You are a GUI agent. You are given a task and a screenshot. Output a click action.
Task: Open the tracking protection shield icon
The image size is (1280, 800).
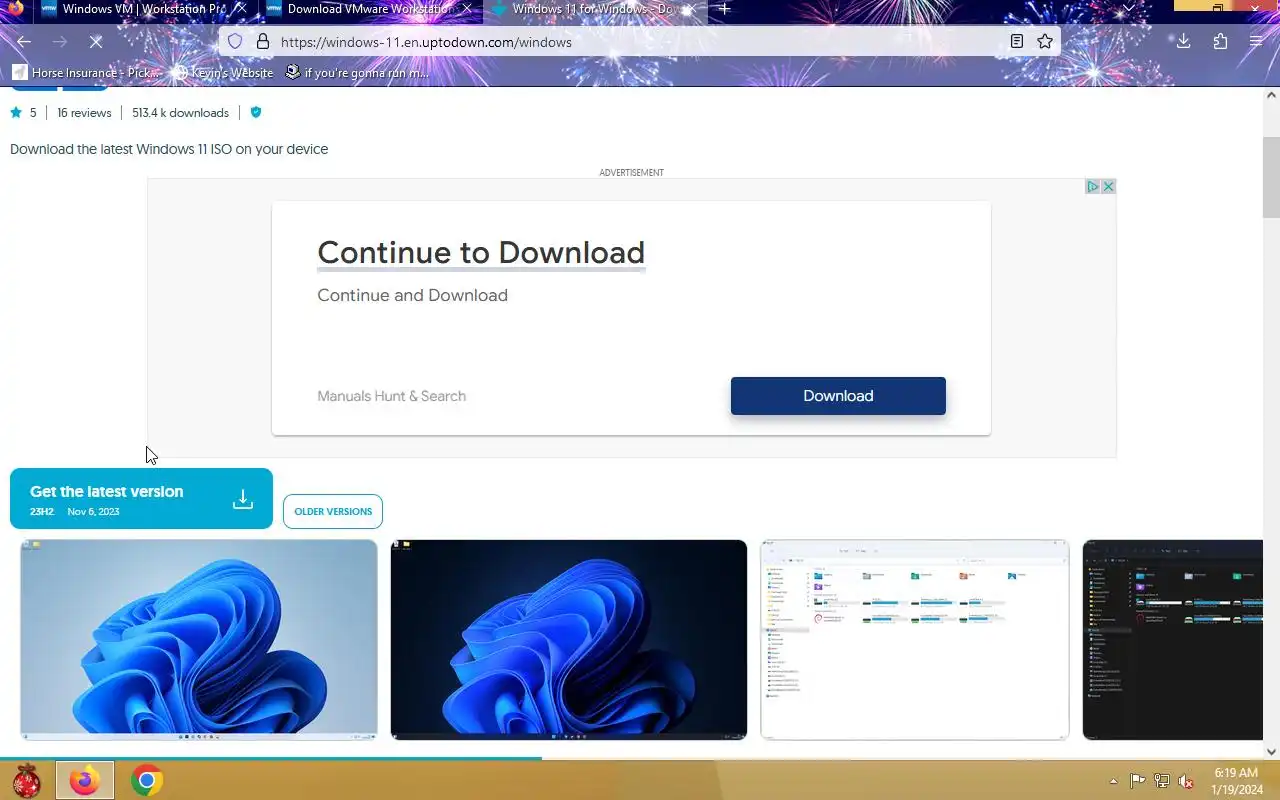(235, 42)
